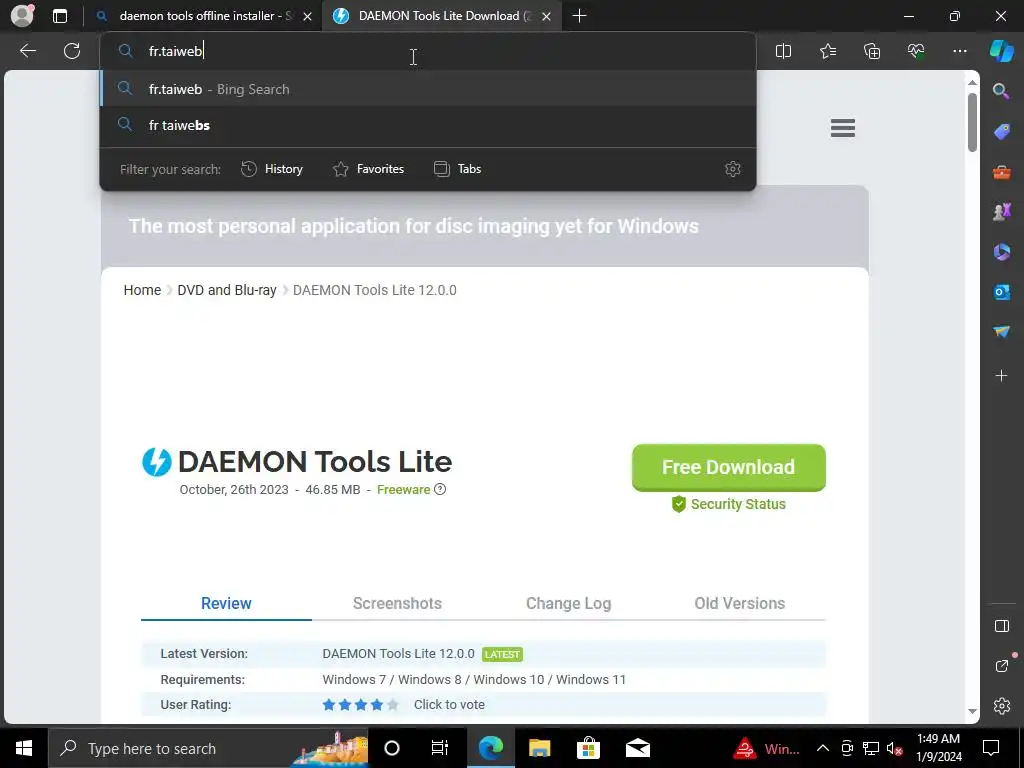Viewport: 1024px width, 768px height.
Task: Click the Free Download button
Action: 728,468
